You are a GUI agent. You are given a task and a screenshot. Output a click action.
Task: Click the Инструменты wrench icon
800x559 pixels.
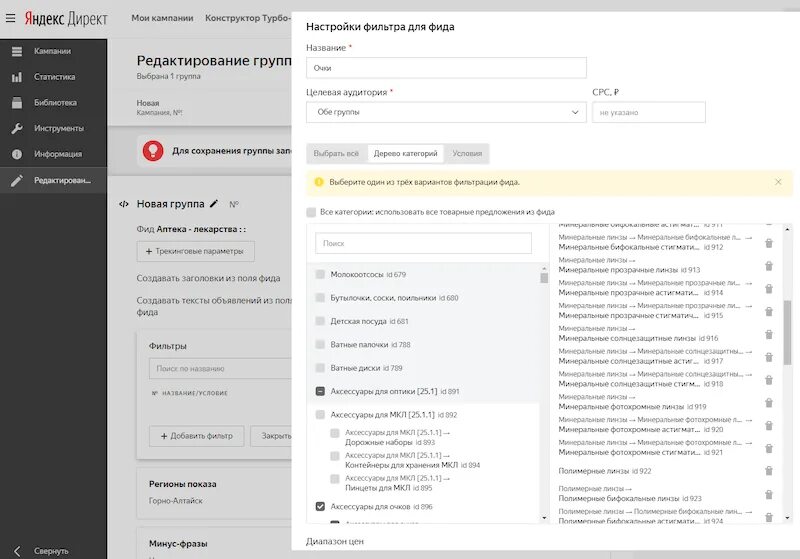[16, 129]
